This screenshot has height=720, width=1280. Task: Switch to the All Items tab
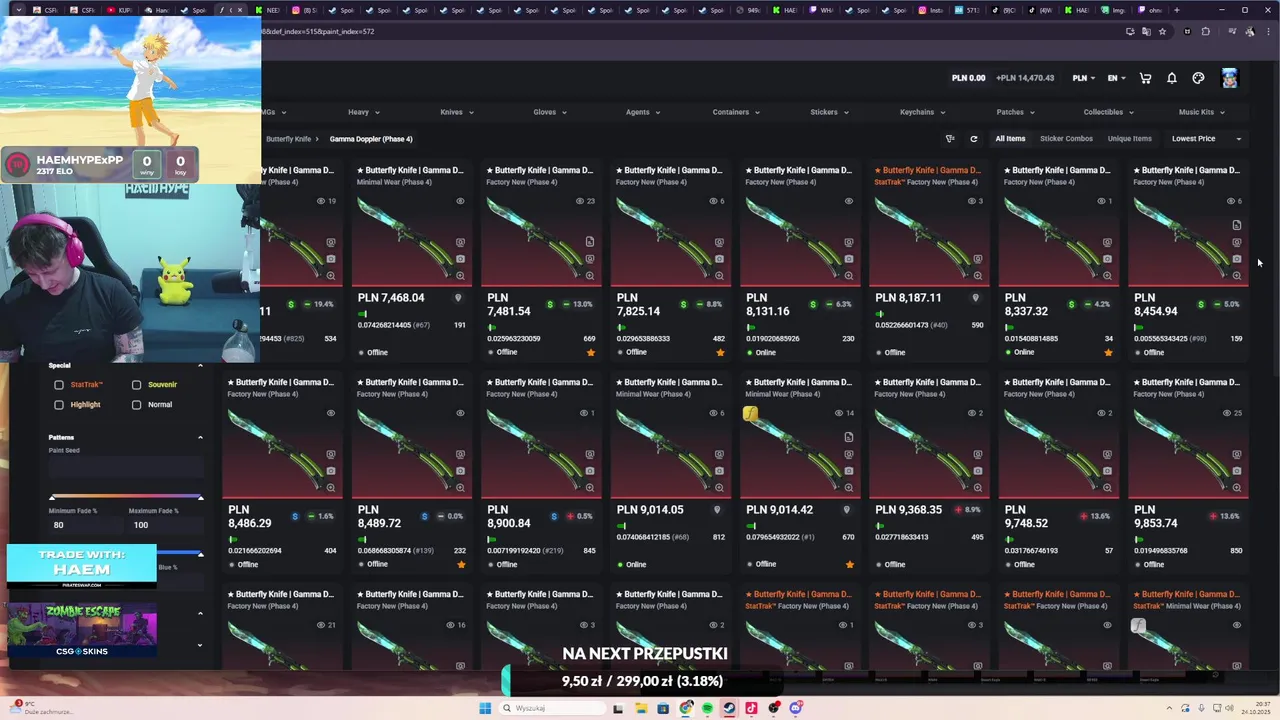pyautogui.click(x=1010, y=139)
